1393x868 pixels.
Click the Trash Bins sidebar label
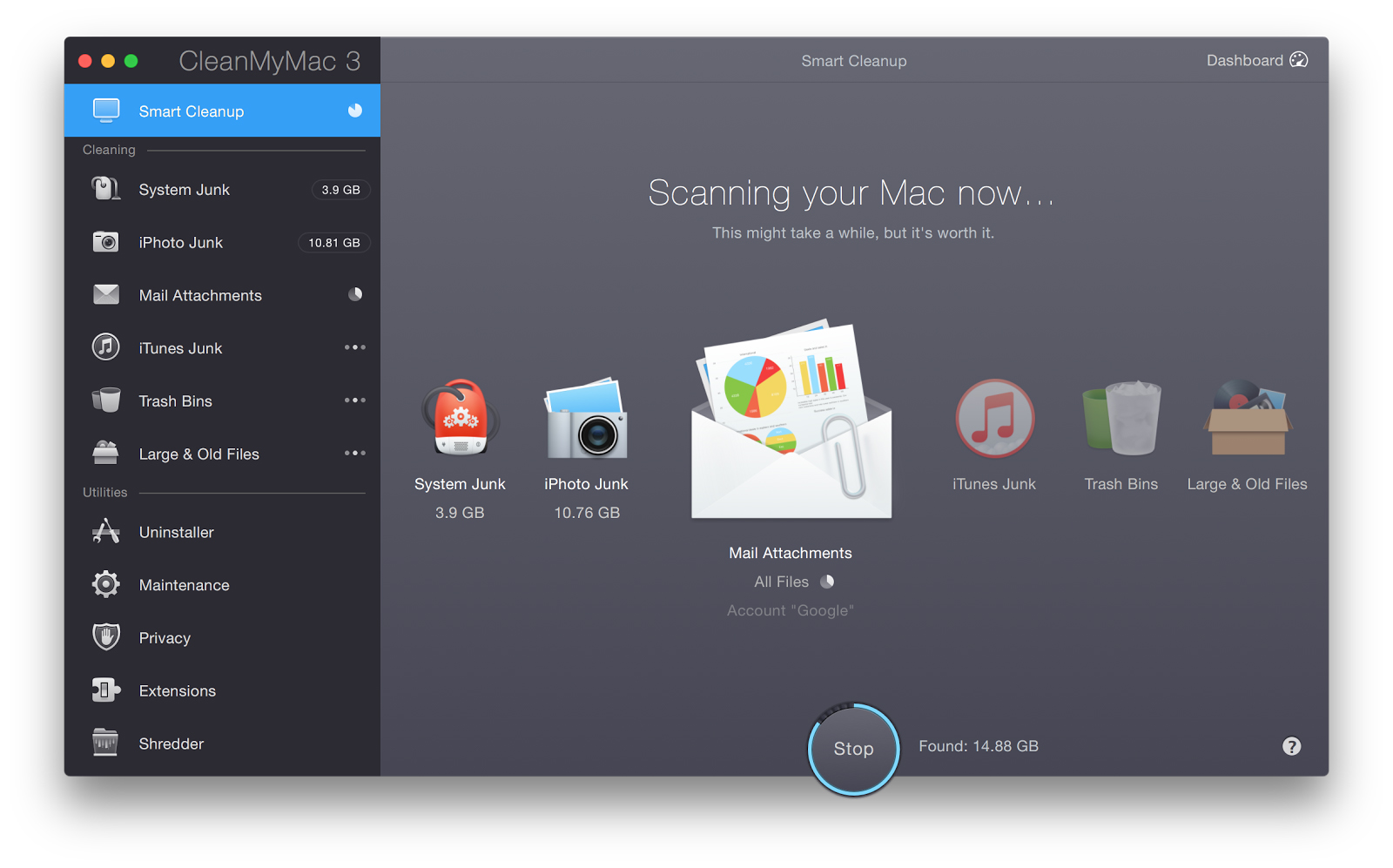(176, 401)
